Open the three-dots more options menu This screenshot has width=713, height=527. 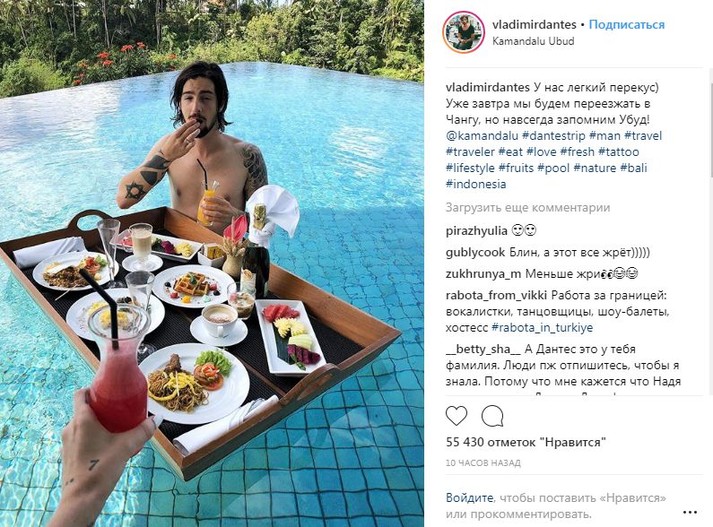click(x=690, y=512)
